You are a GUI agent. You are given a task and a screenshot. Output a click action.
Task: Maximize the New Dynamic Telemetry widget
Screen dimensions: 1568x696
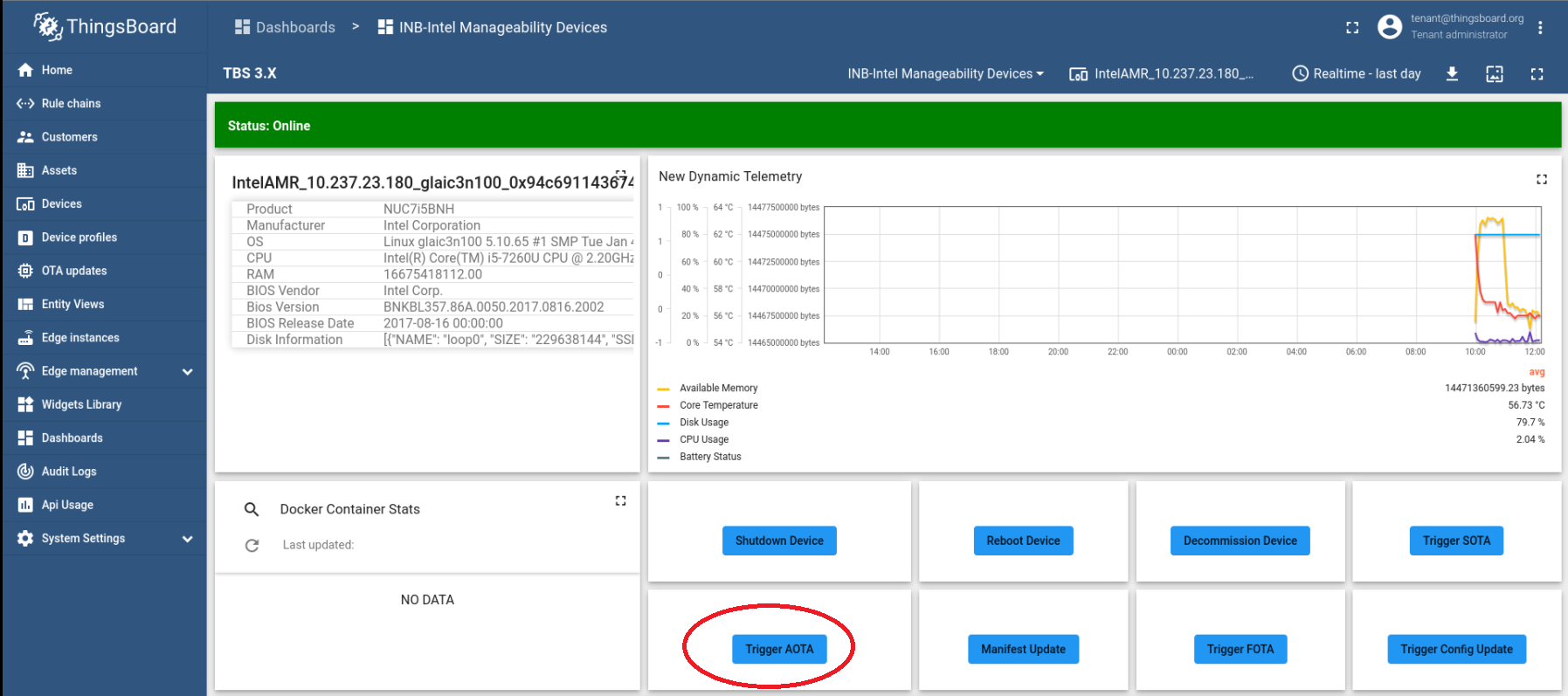pyautogui.click(x=1542, y=179)
